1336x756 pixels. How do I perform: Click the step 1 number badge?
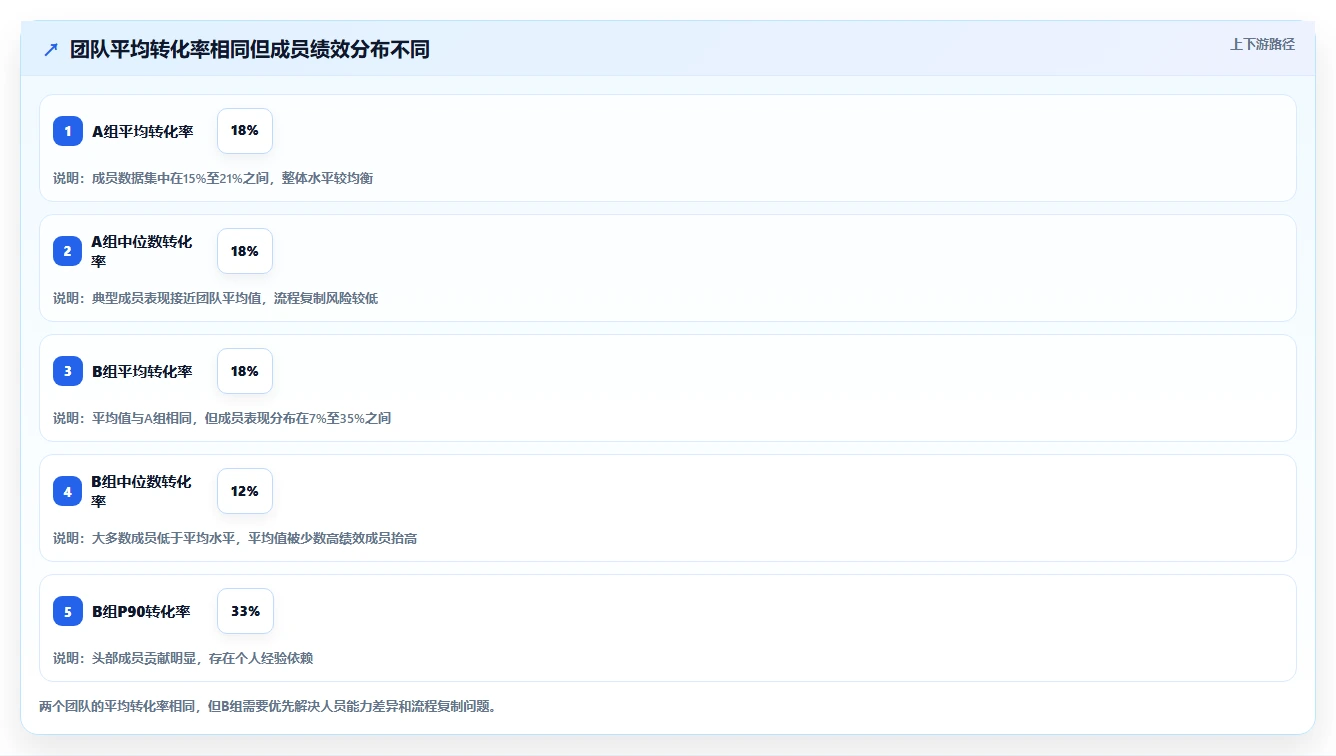(x=68, y=131)
